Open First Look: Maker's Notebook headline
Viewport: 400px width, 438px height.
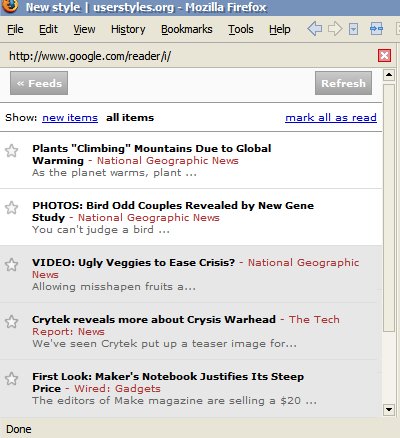(168, 382)
